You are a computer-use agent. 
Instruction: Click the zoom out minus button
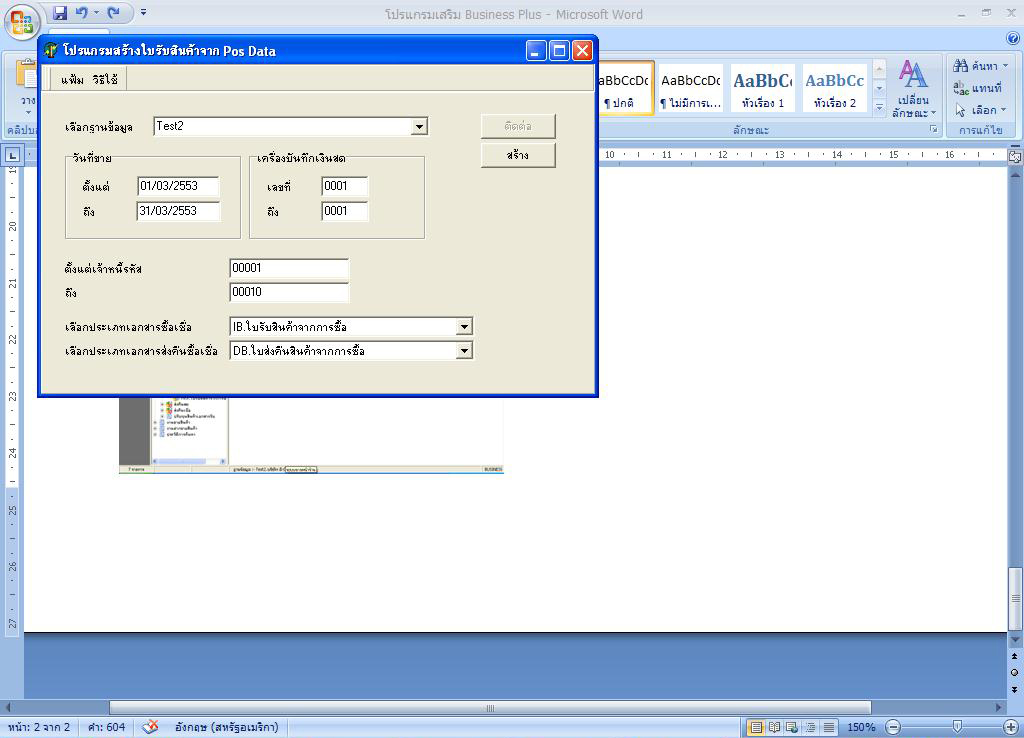[893, 727]
